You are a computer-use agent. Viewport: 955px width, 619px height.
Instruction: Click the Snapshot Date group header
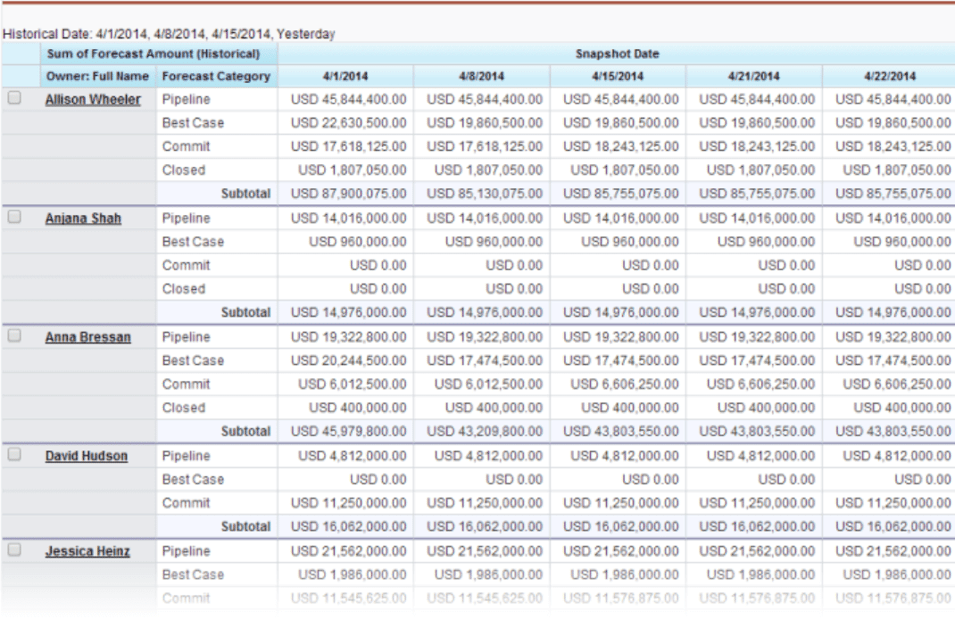tap(617, 54)
